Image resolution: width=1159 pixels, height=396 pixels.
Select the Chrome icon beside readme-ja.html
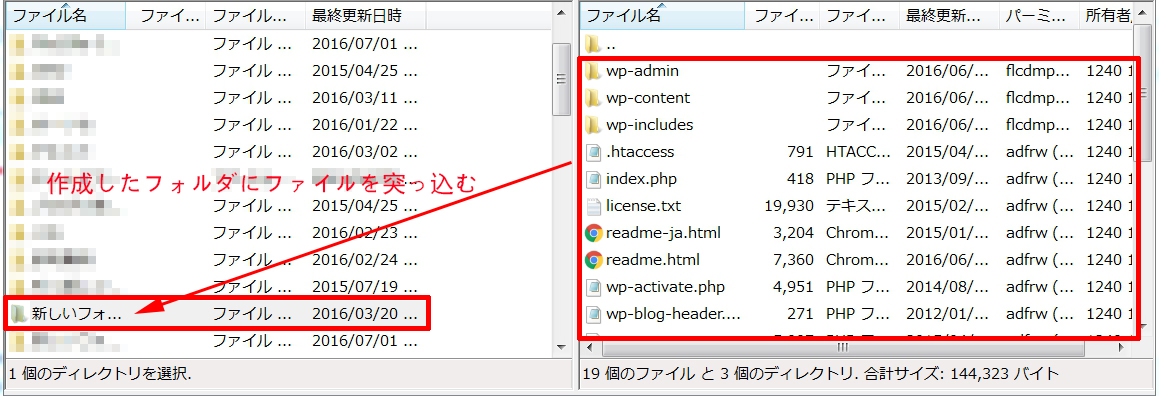click(593, 233)
